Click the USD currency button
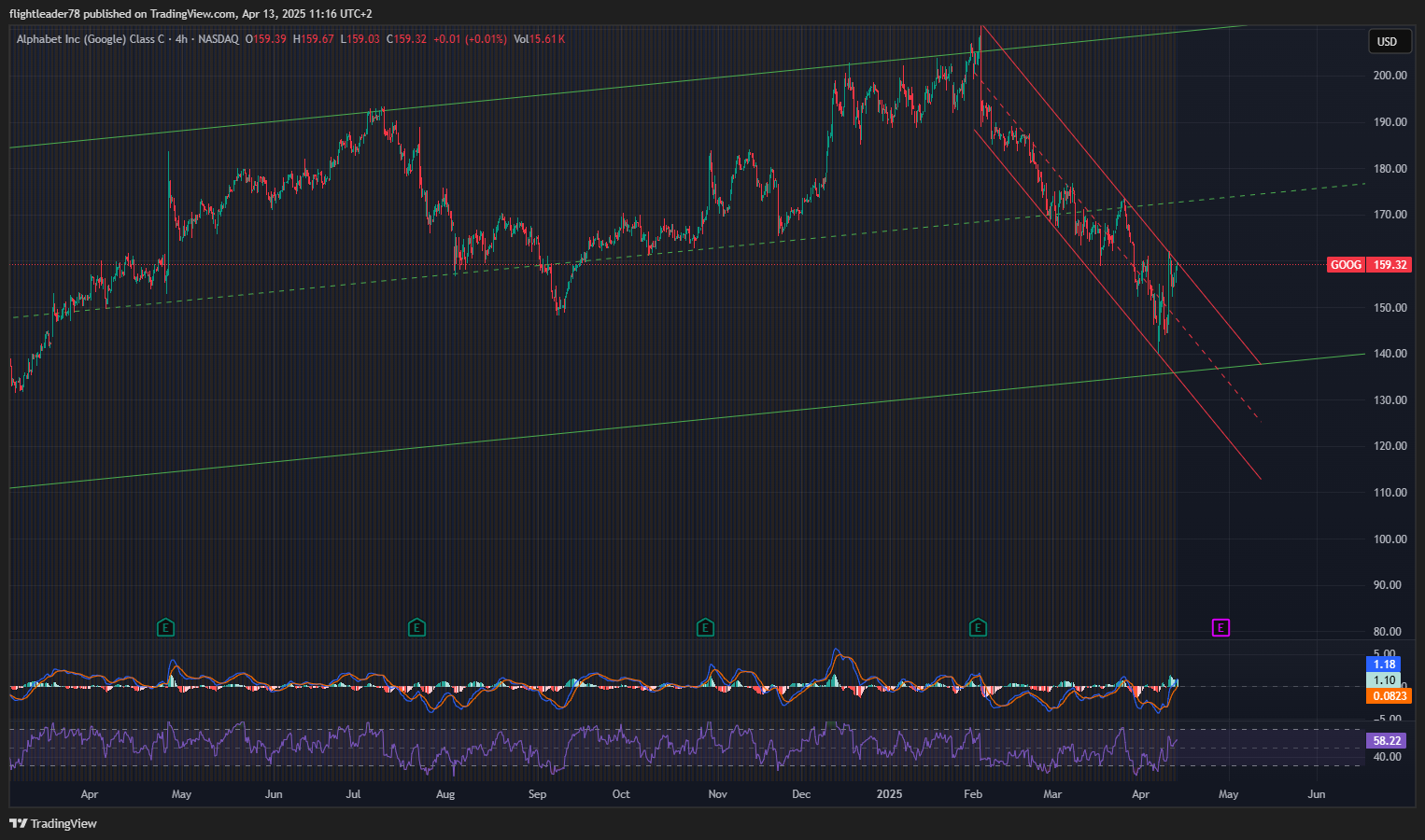The width and height of the screenshot is (1425, 840). coord(1388,41)
